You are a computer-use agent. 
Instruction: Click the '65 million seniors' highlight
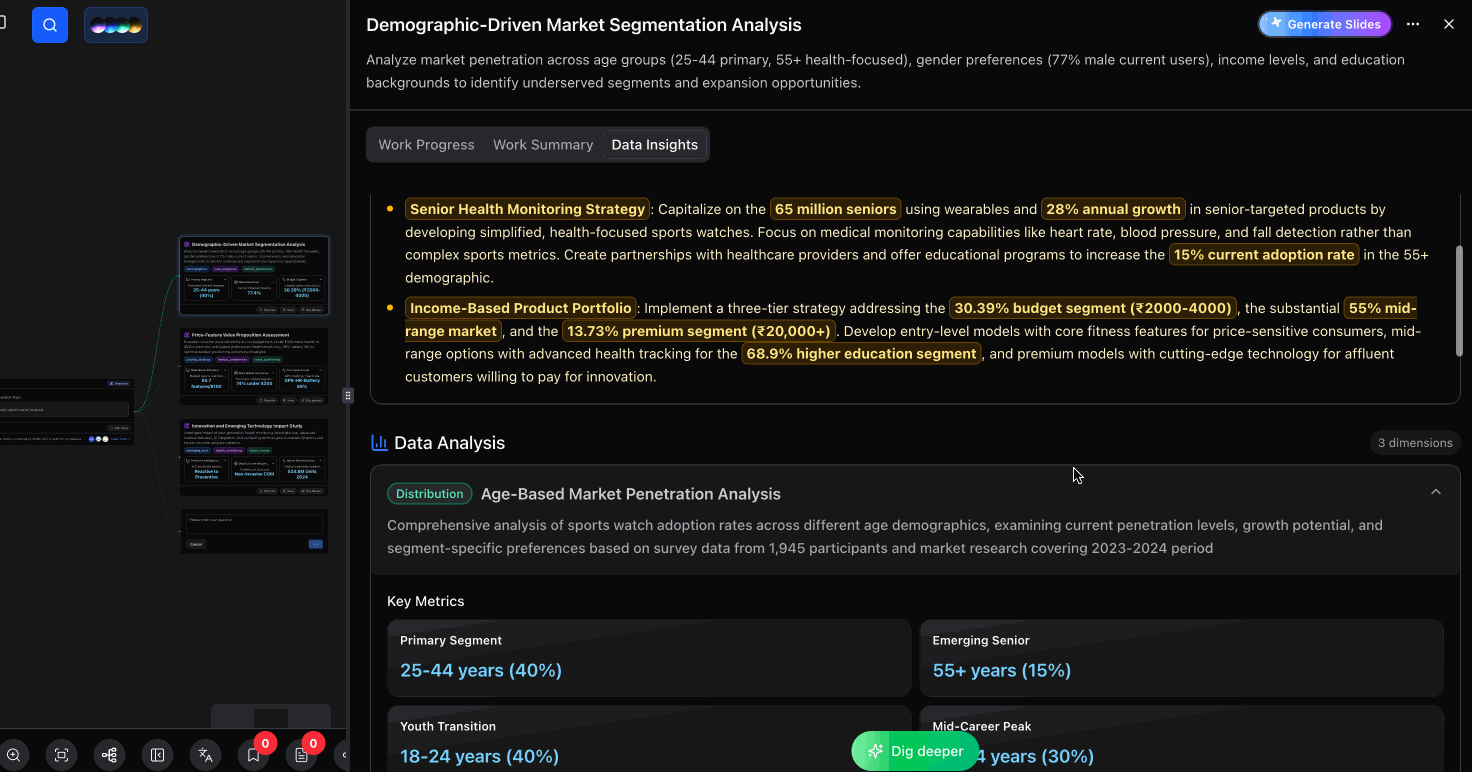click(x=836, y=209)
